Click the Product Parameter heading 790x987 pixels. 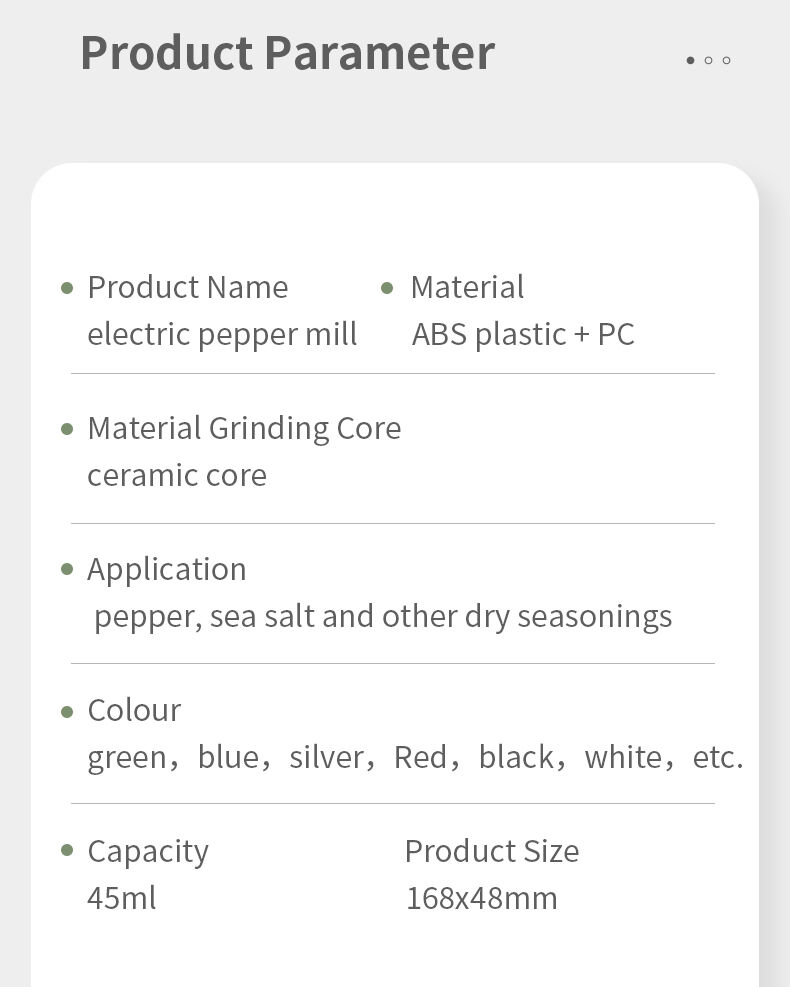(287, 53)
